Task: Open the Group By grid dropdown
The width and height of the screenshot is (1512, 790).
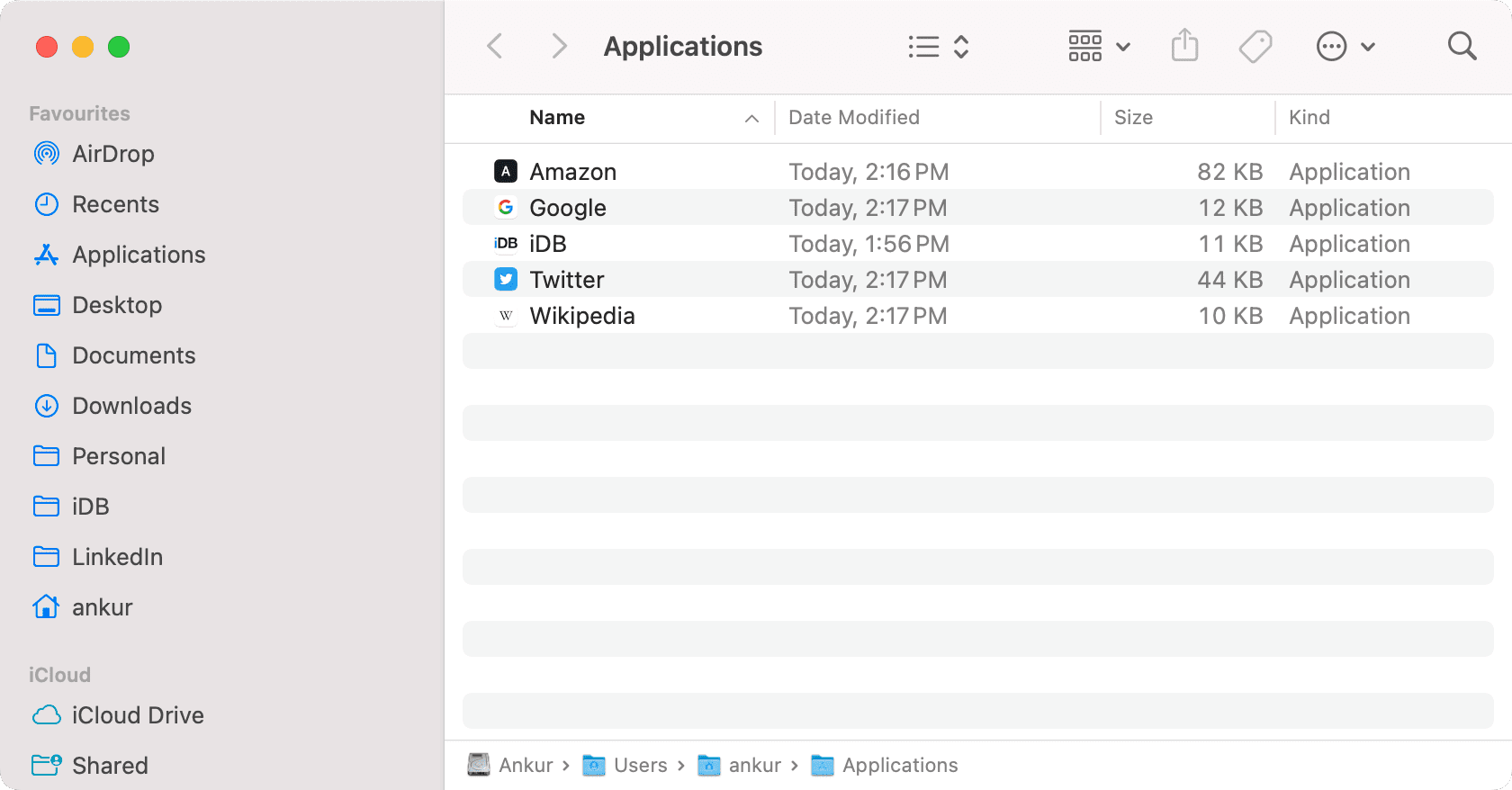Action: (1099, 46)
